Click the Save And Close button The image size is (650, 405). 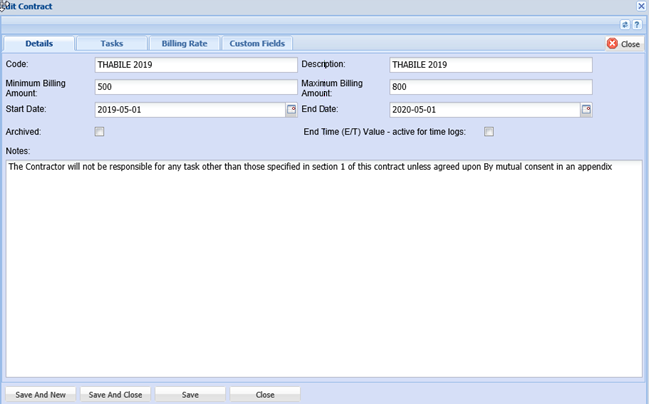[115, 395]
